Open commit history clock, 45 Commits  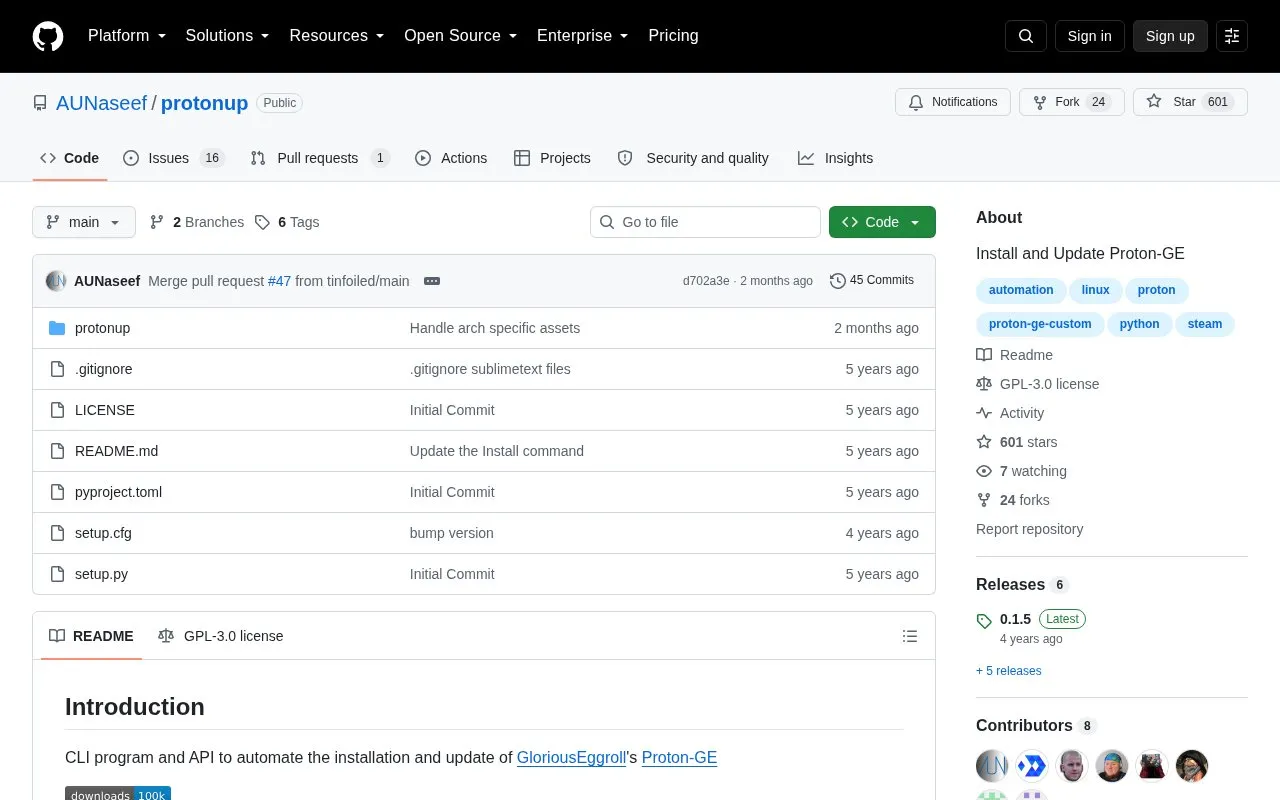coord(872,281)
